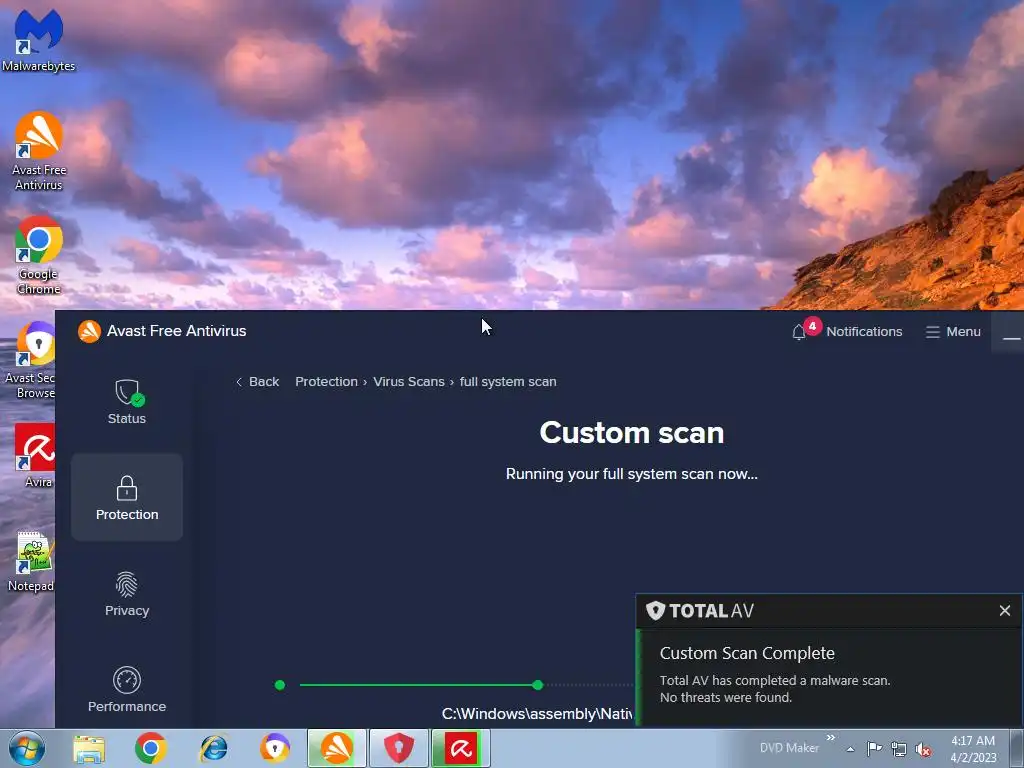
Task: Open Windows Explorer from taskbar
Action: (89, 748)
